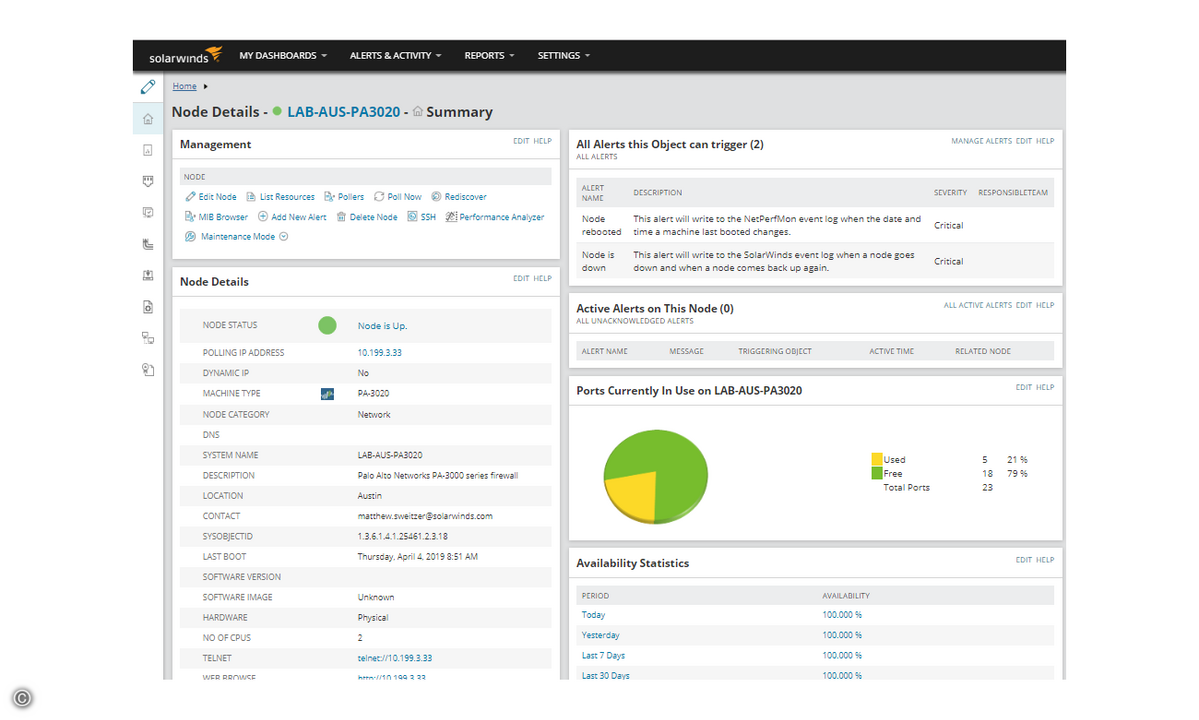The image size is (1199, 720).
Task: Click the Maintenance Mode icon
Action: pyautogui.click(x=190, y=237)
